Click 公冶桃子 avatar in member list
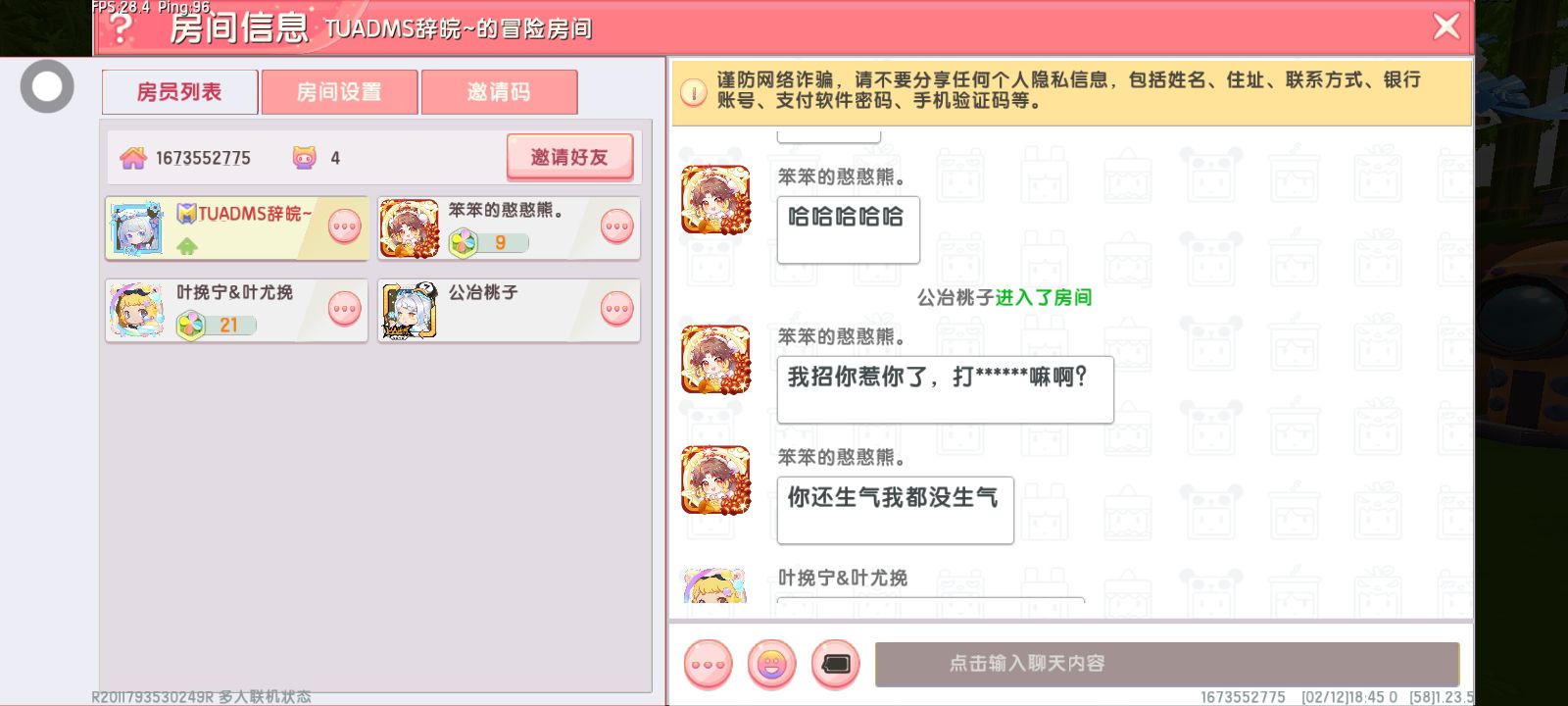 [x=409, y=311]
